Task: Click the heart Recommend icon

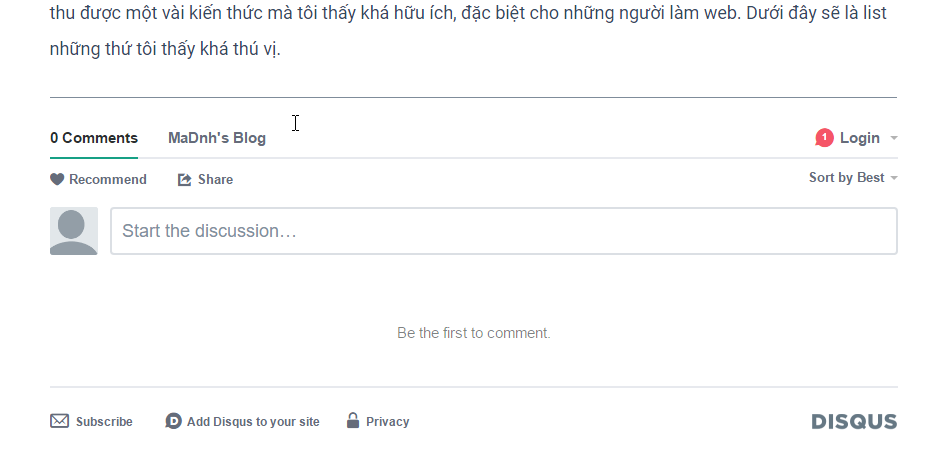Action: point(57,180)
